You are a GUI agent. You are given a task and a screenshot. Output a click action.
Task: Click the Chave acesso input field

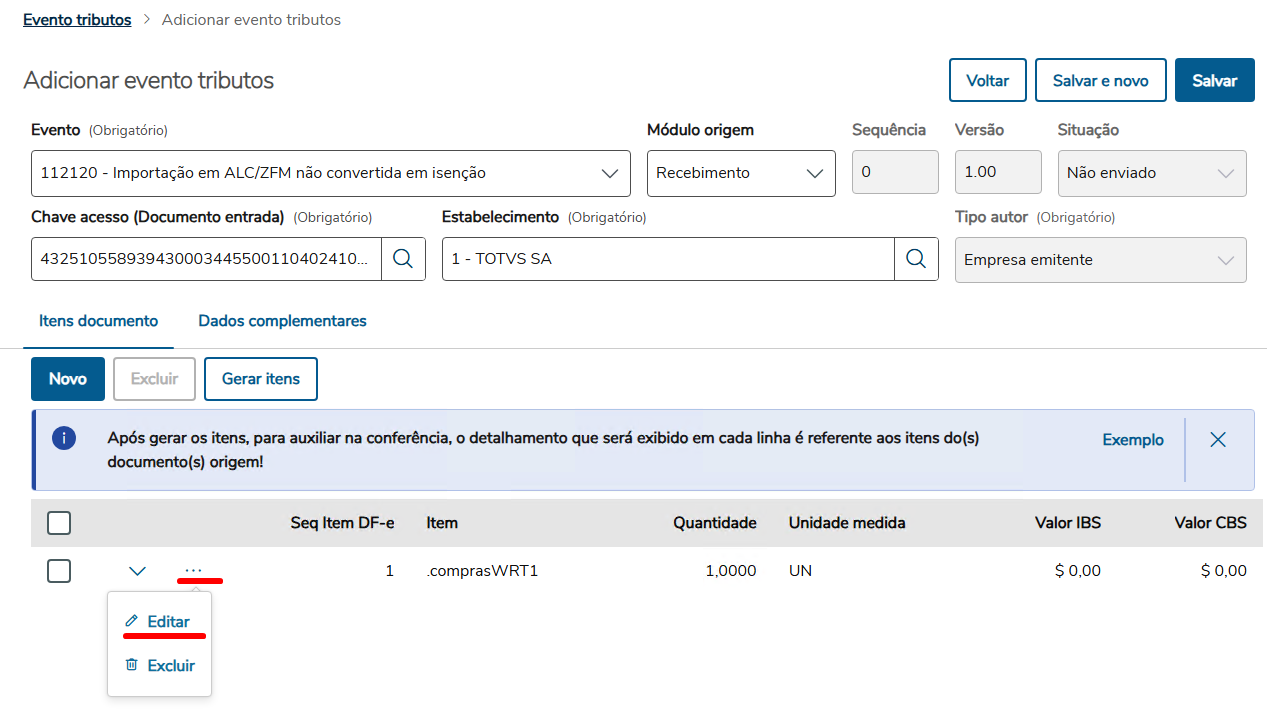(x=205, y=259)
